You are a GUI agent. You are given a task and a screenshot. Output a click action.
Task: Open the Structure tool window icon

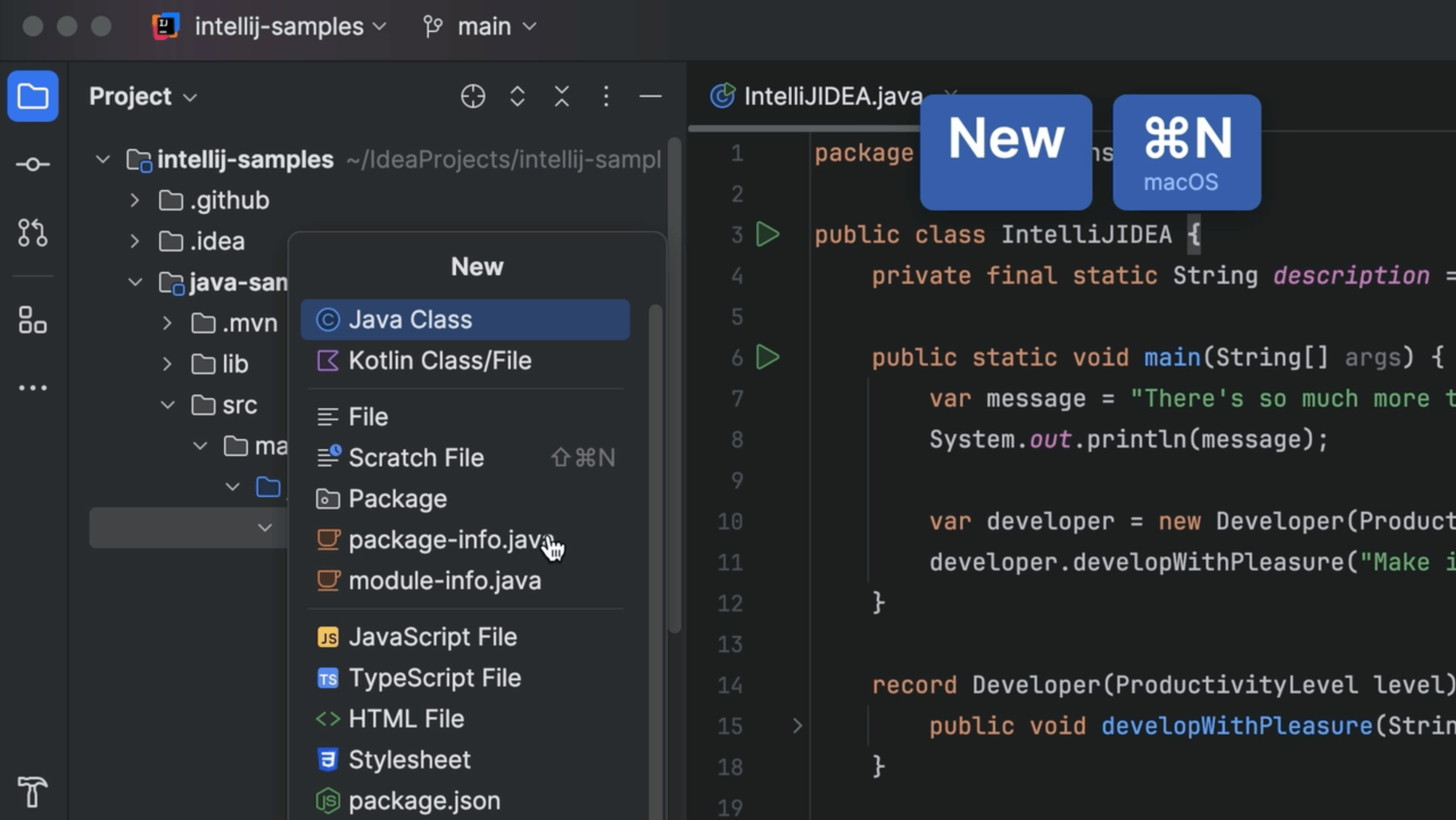[32, 320]
